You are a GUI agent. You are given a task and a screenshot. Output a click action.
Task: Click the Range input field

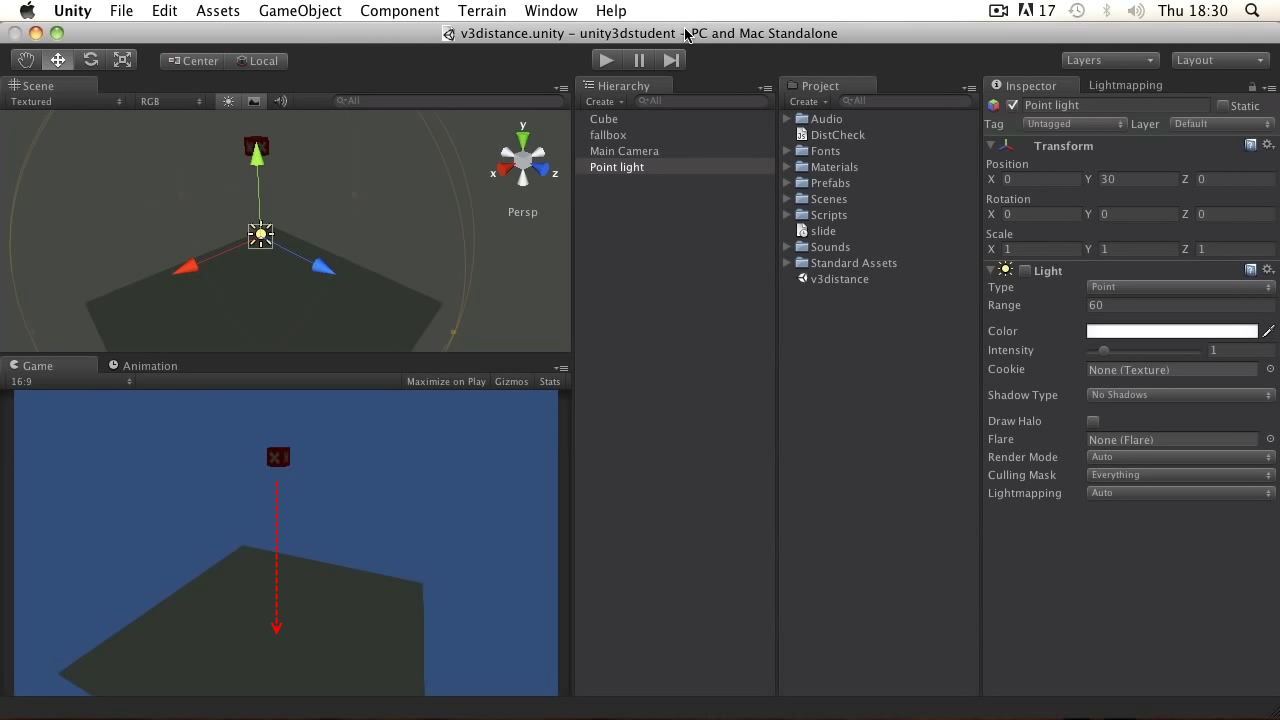pyautogui.click(x=1180, y=306)
